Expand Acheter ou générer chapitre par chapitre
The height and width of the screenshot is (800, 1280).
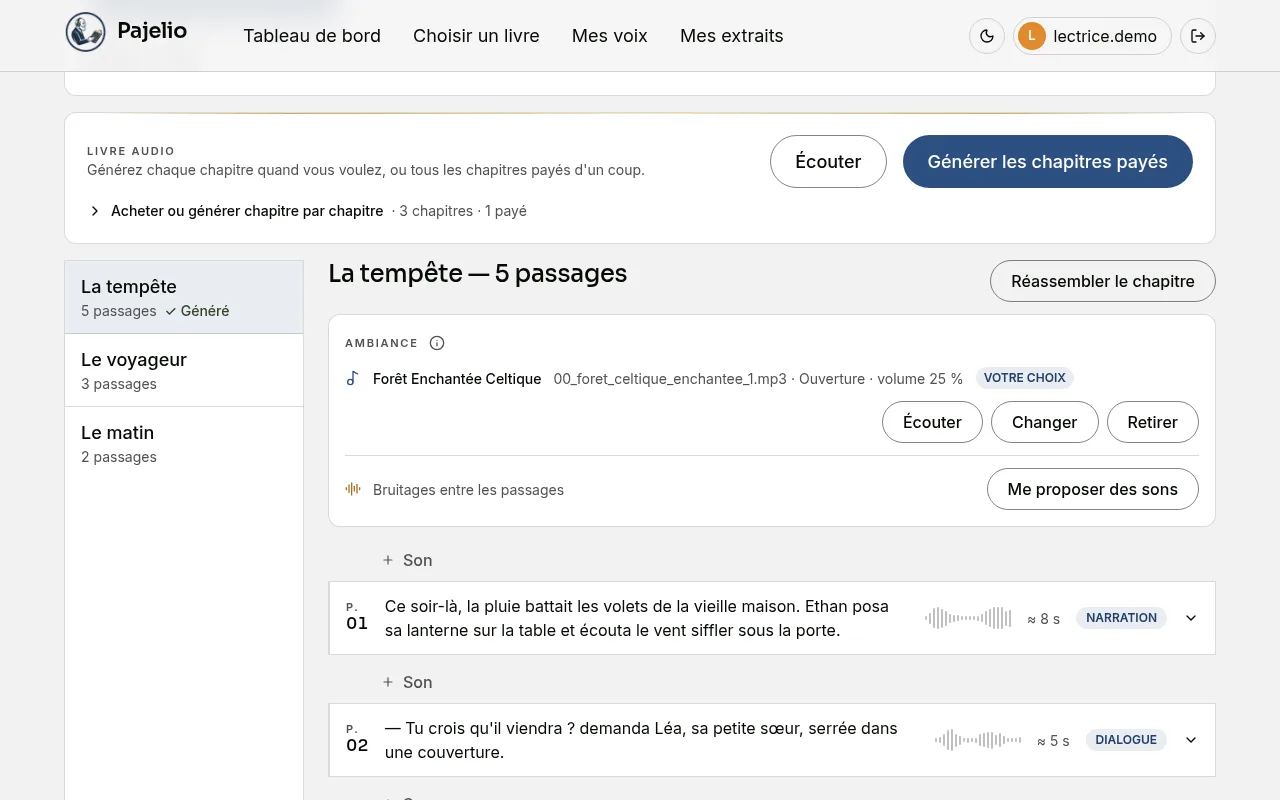(237, 211)
